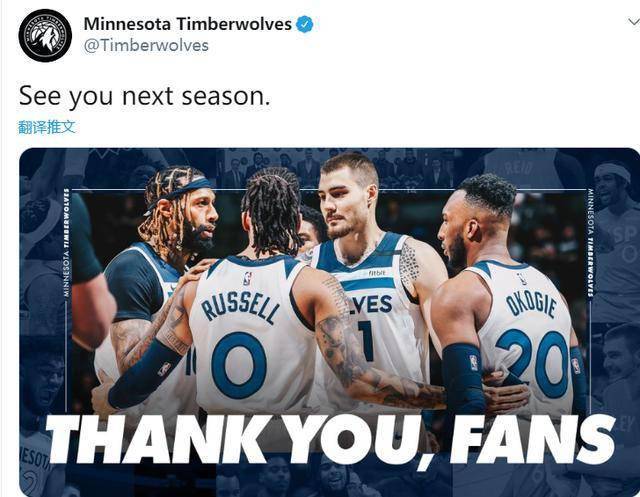Click the fitbit sponsor patch on jersey
Screen dimensions: 640x497
tap(377, 273)
